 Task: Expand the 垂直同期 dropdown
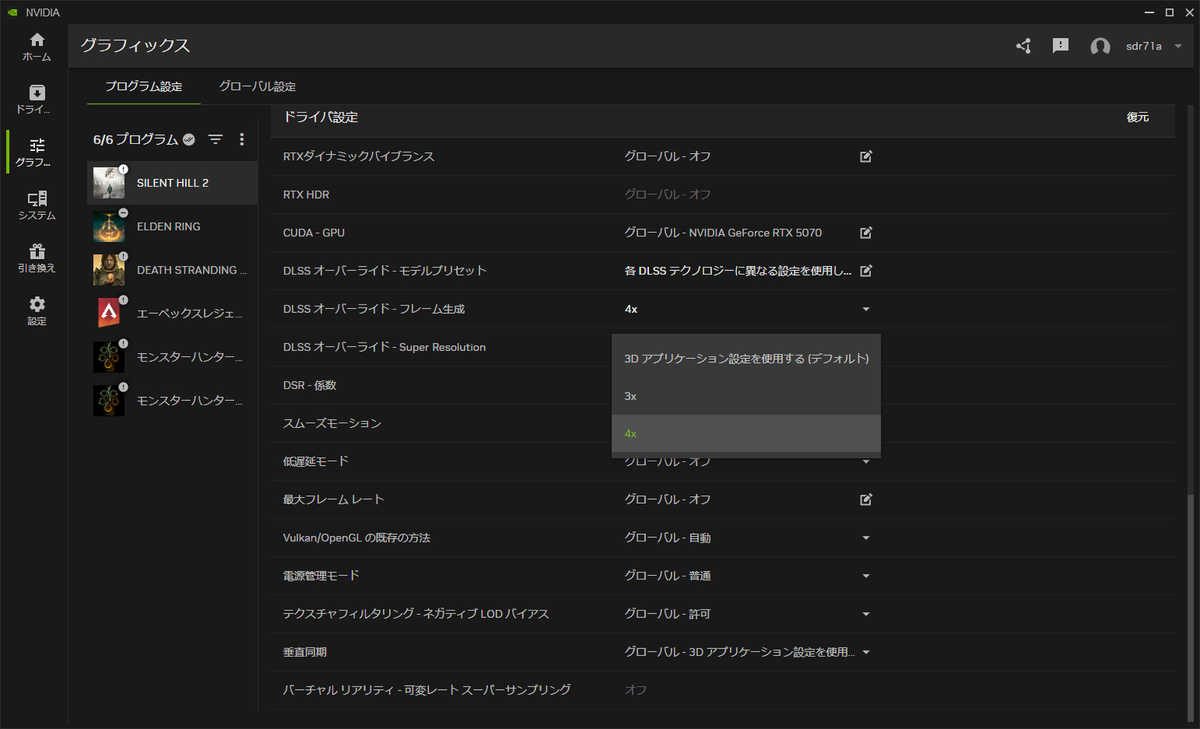866,652
